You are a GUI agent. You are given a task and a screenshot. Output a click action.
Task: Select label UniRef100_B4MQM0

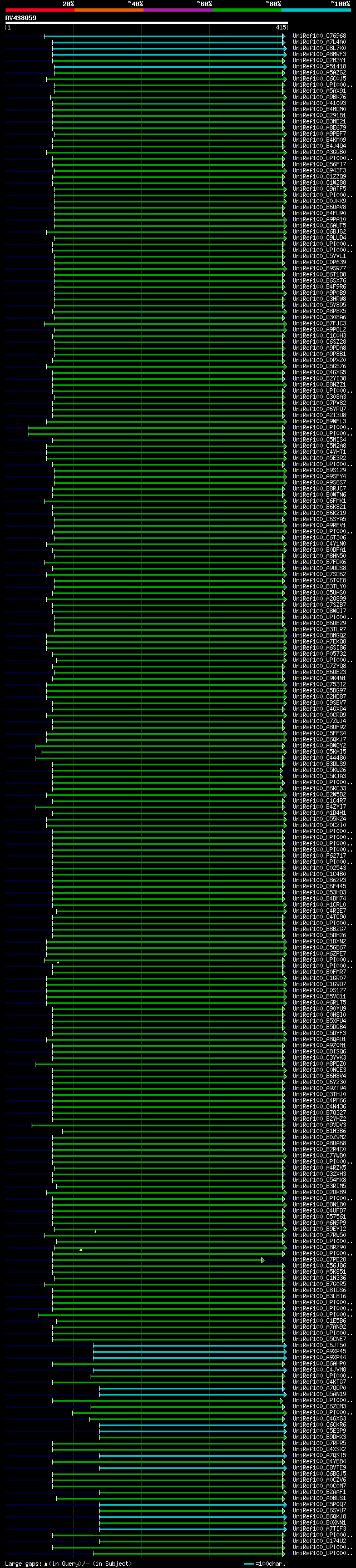click(319, 110)
